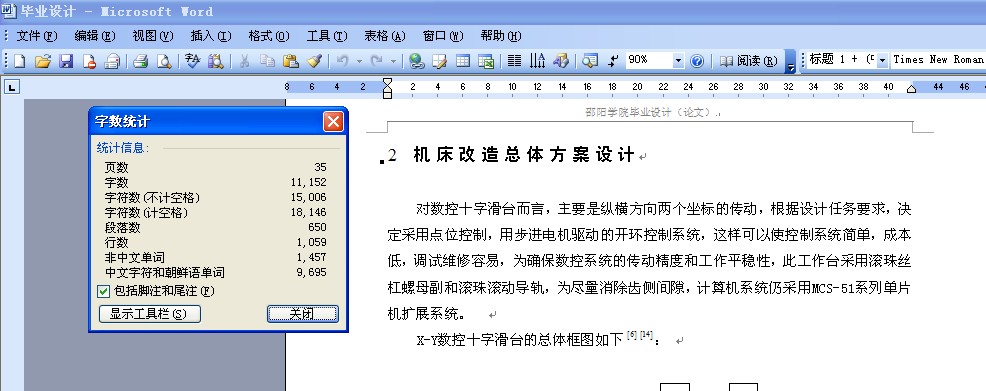Click the 行数 value 1,059
Viewport: 986px width, 391px height.
312,242
